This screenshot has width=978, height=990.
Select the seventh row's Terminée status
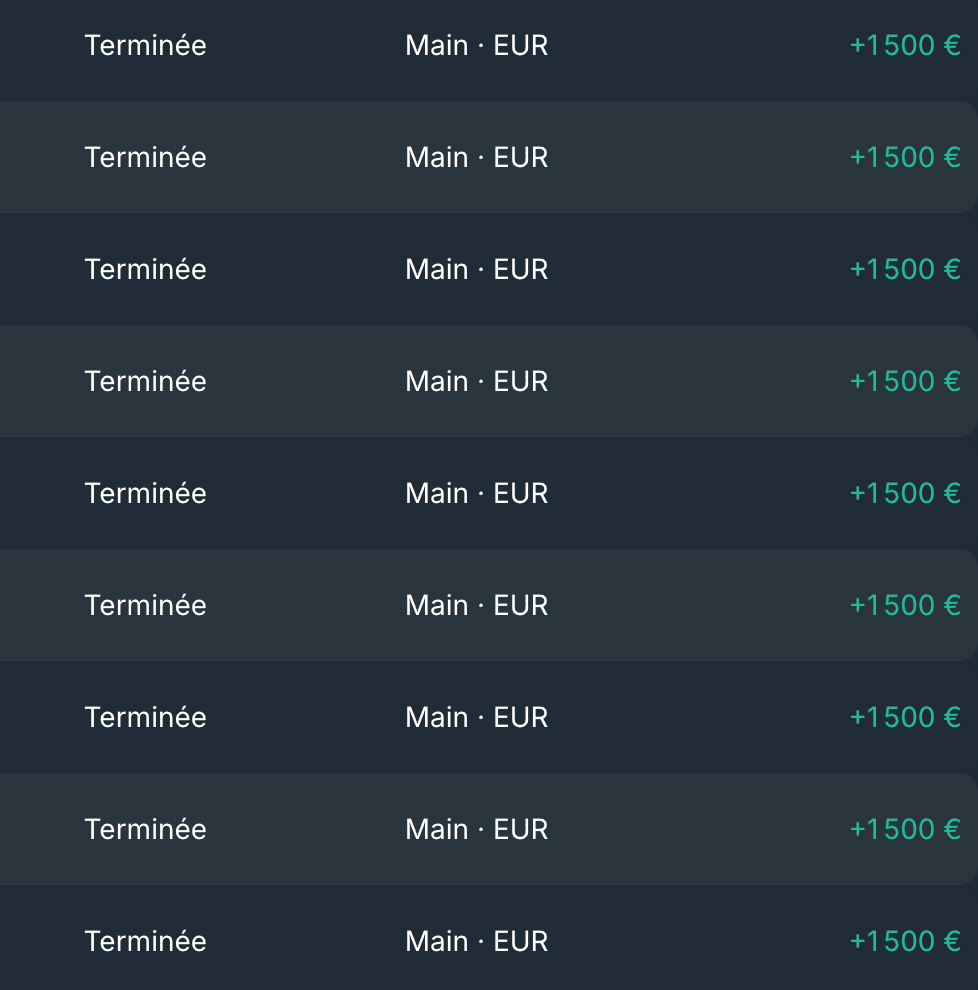146,717
